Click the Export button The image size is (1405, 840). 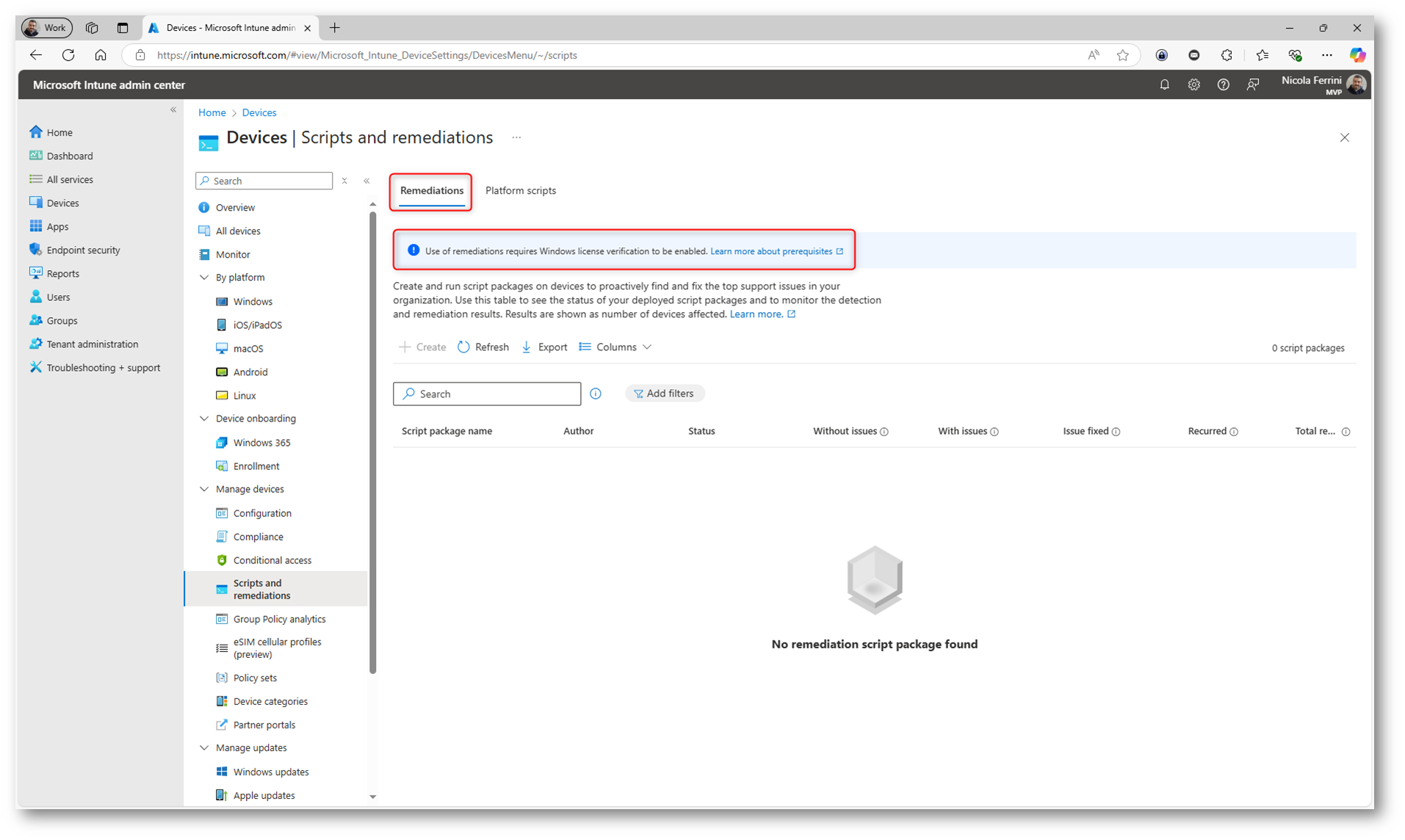(544, 347)
